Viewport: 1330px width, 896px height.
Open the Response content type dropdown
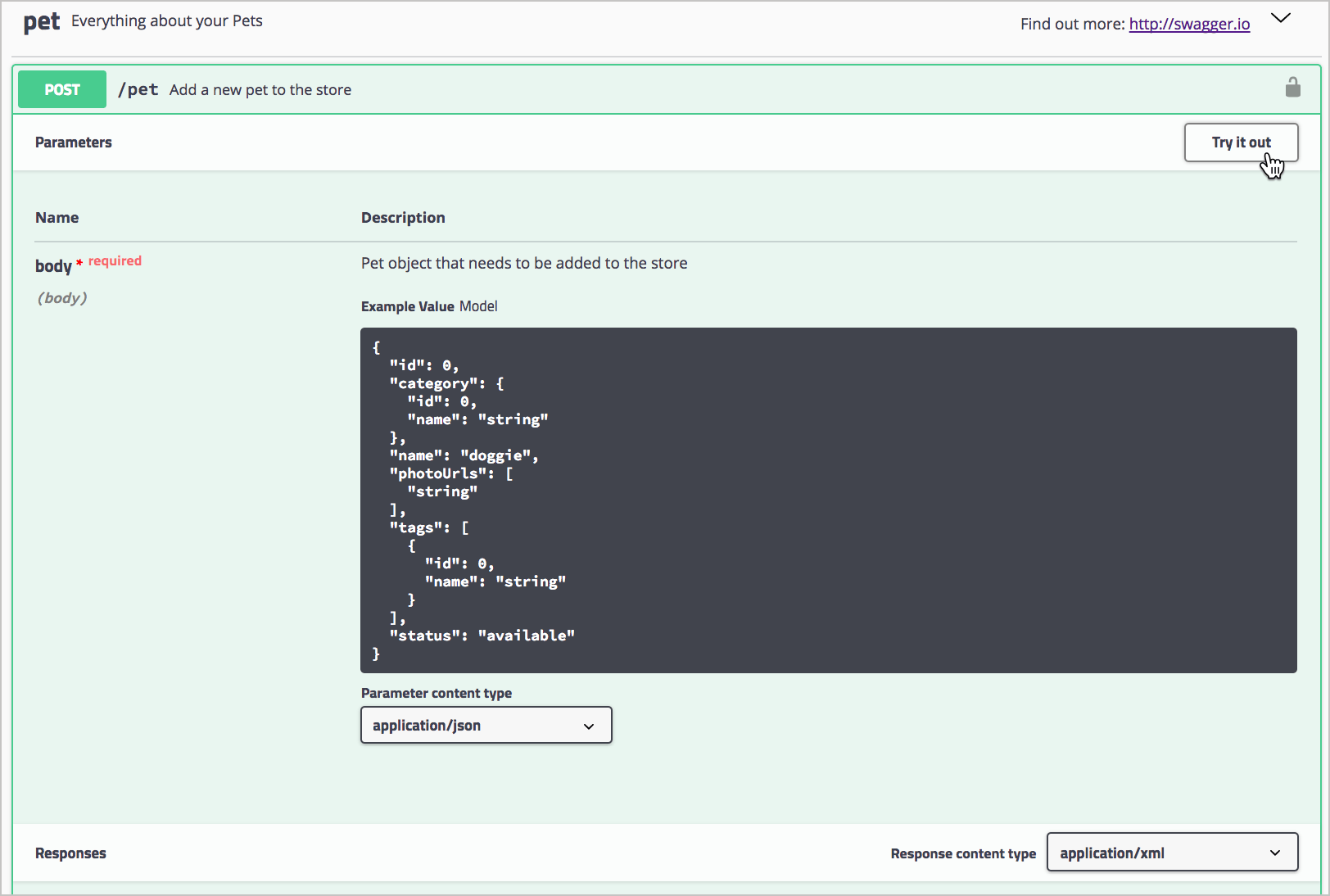click(x=1171, y=853)
